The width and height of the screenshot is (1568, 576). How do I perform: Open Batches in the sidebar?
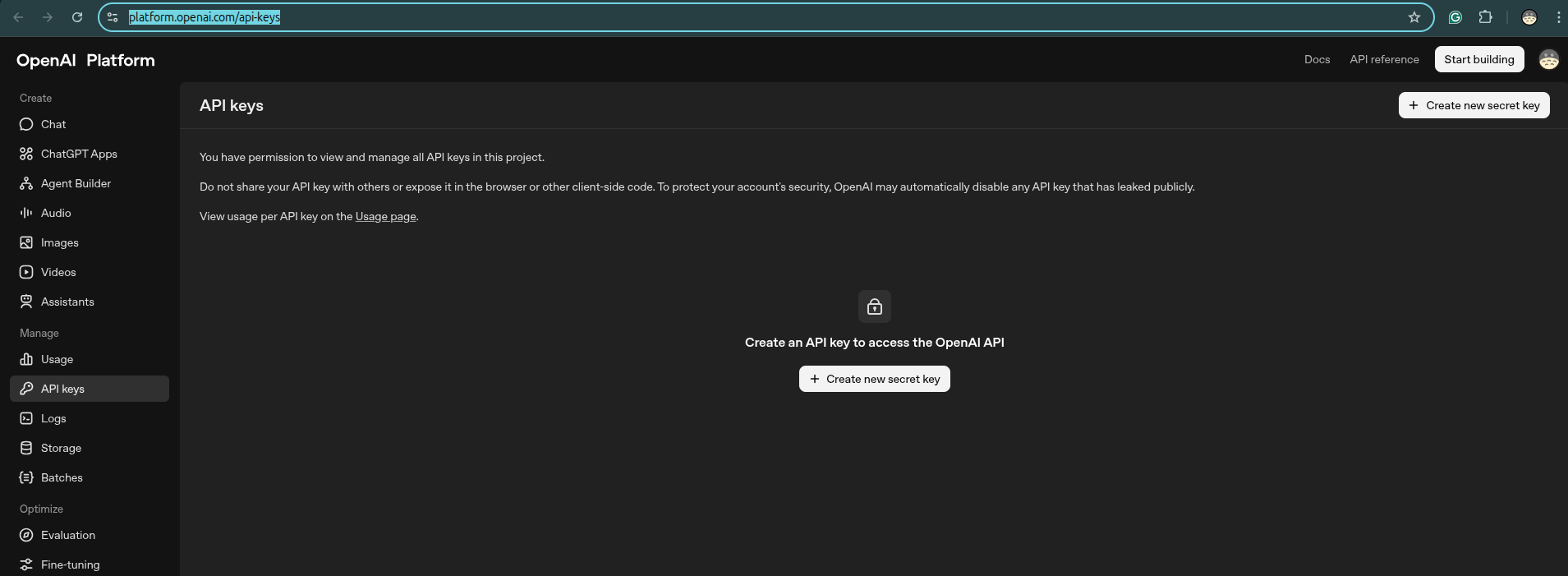tap(90, 477)
